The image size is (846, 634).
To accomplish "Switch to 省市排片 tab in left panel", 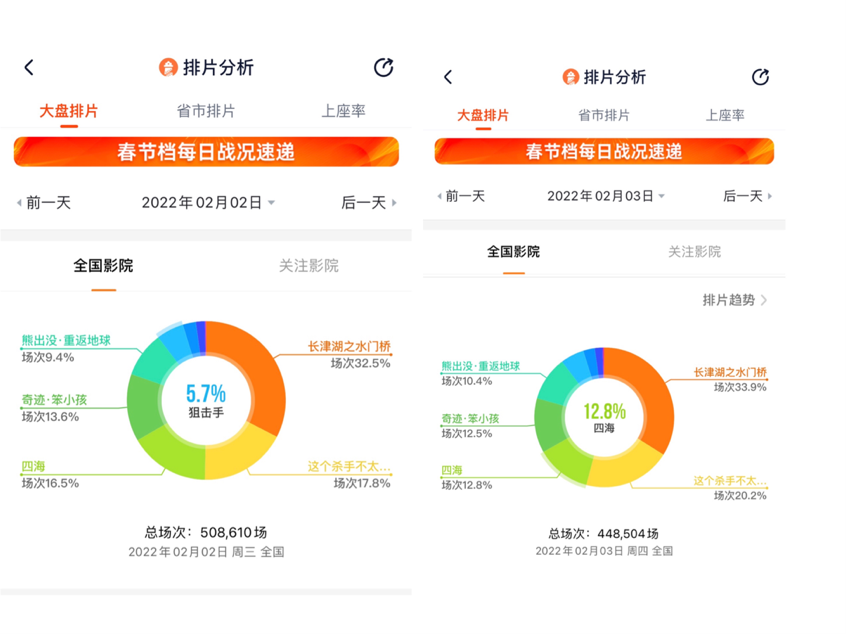I will tap(205, 112).
